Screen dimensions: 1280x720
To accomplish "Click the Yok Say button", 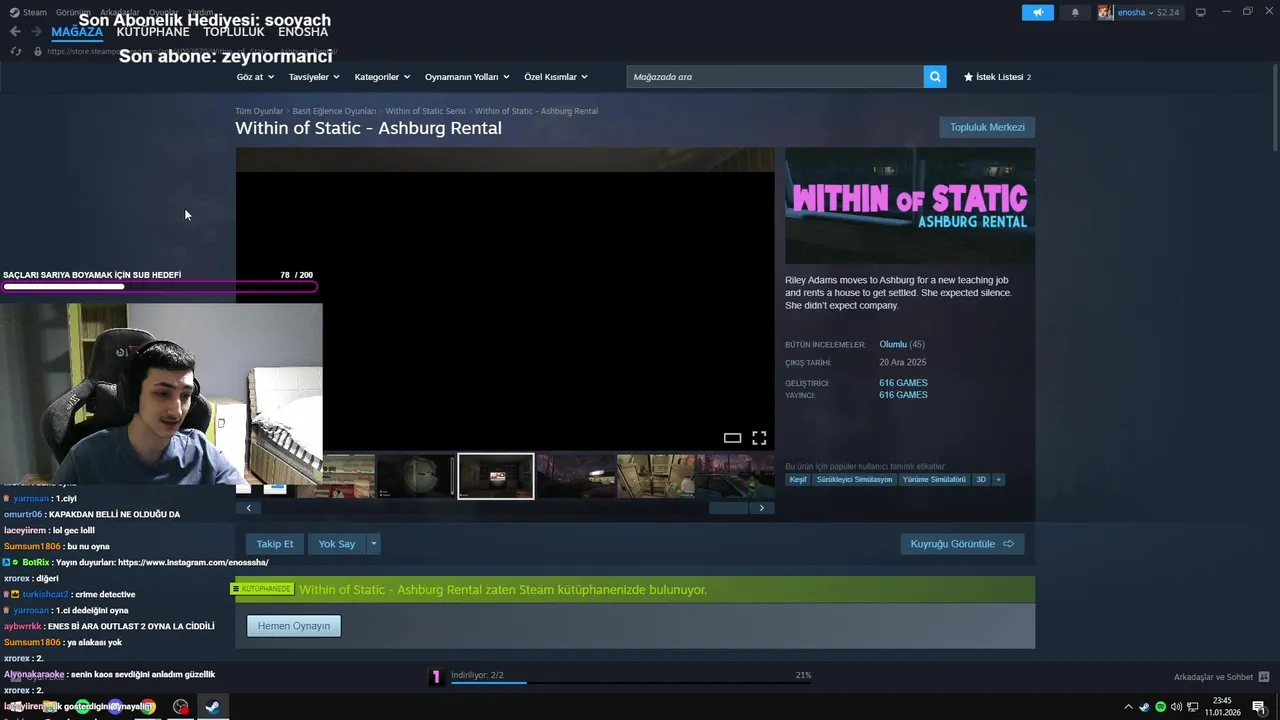I will [x=337, y=544].
